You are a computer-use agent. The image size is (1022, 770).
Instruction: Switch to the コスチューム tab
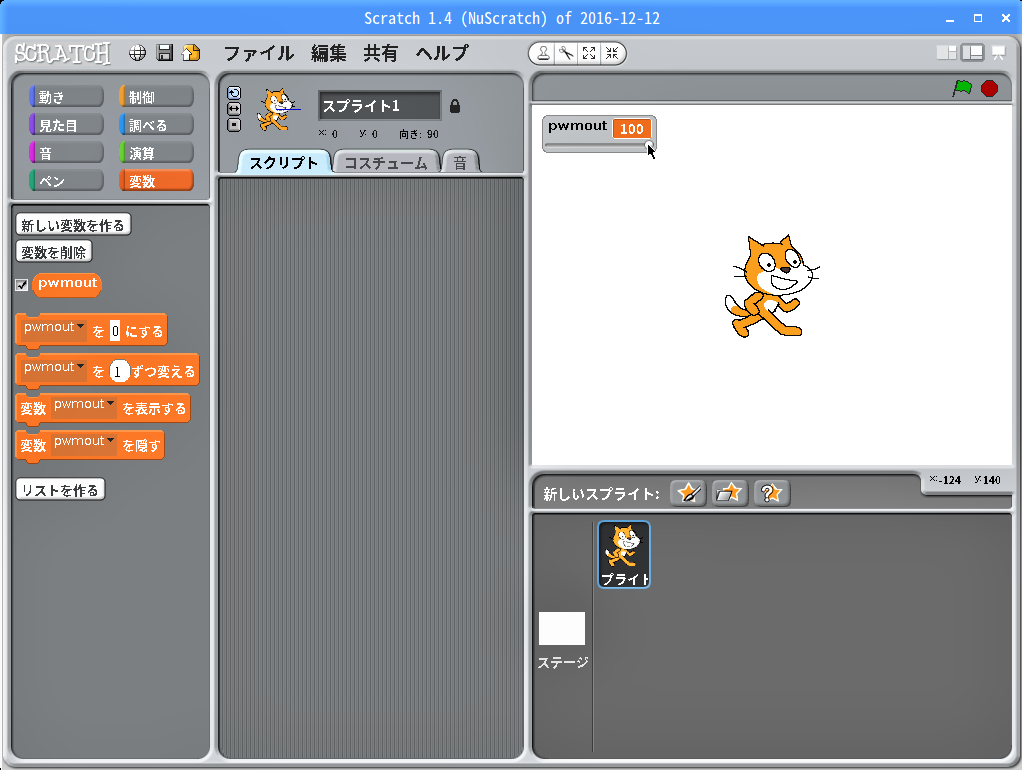(385, 163)
